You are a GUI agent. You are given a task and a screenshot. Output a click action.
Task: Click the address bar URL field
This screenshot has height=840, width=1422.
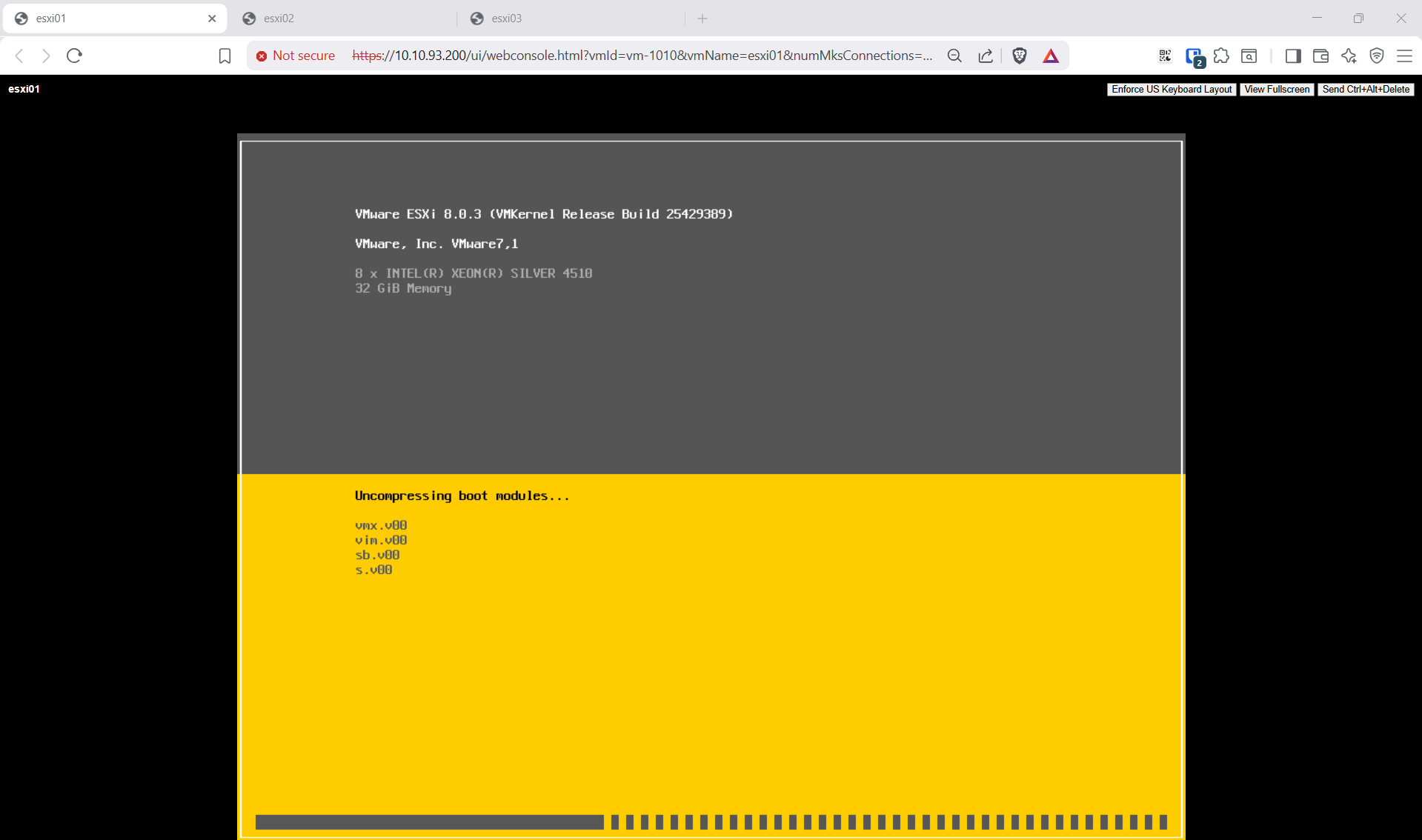(642, 56)
